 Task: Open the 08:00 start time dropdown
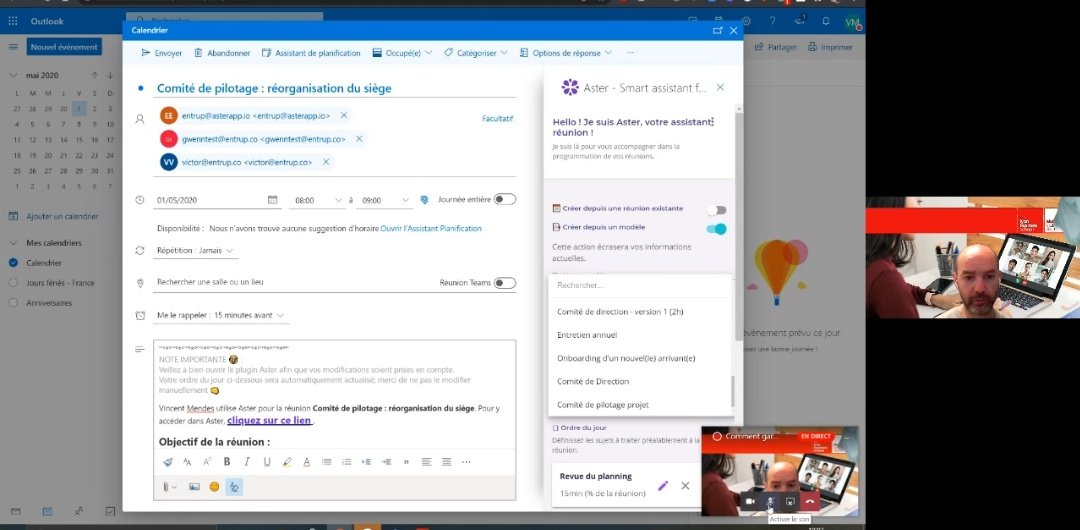tap(318, 200)
